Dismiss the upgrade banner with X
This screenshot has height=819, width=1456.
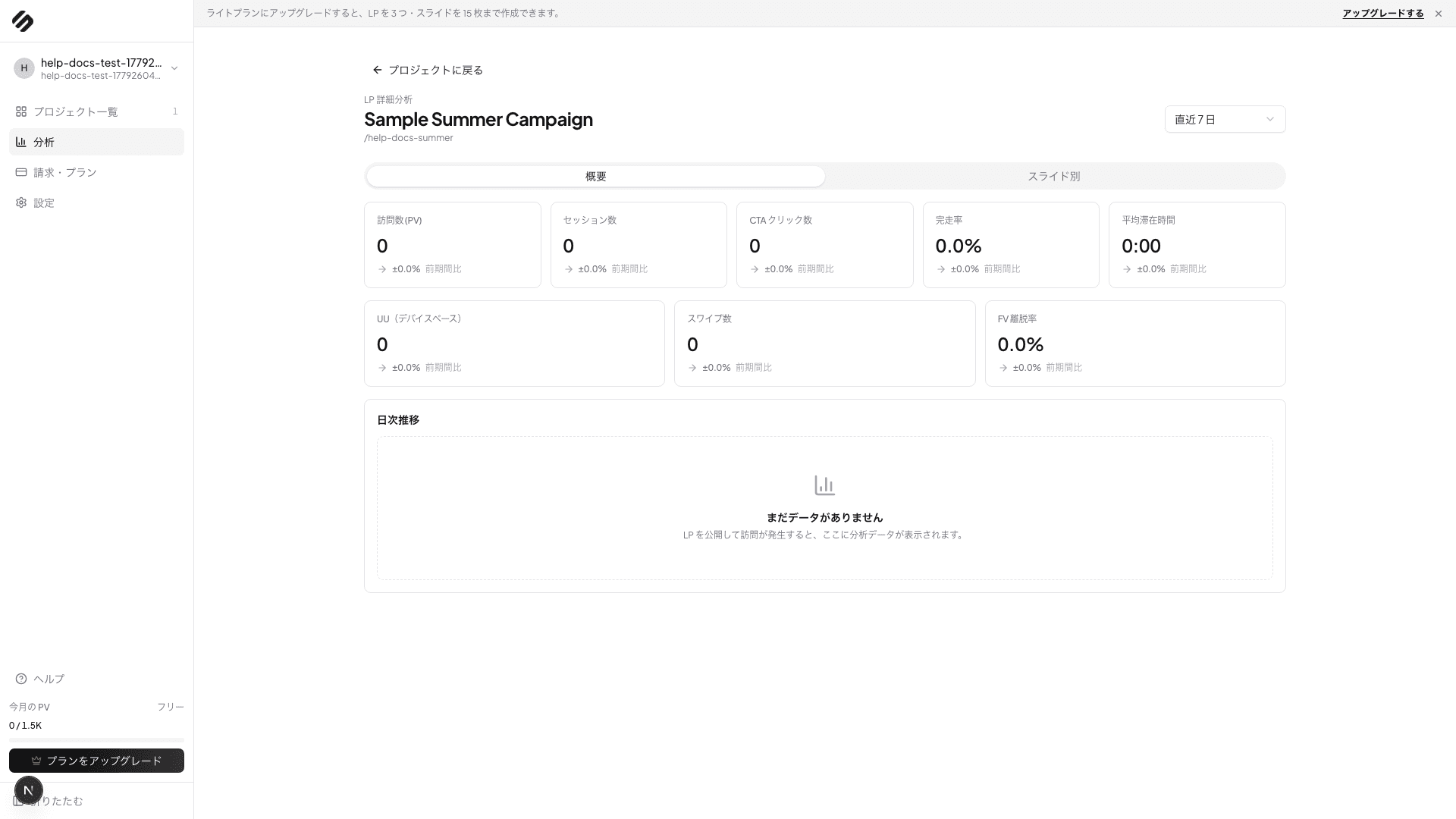[1439, 14]
